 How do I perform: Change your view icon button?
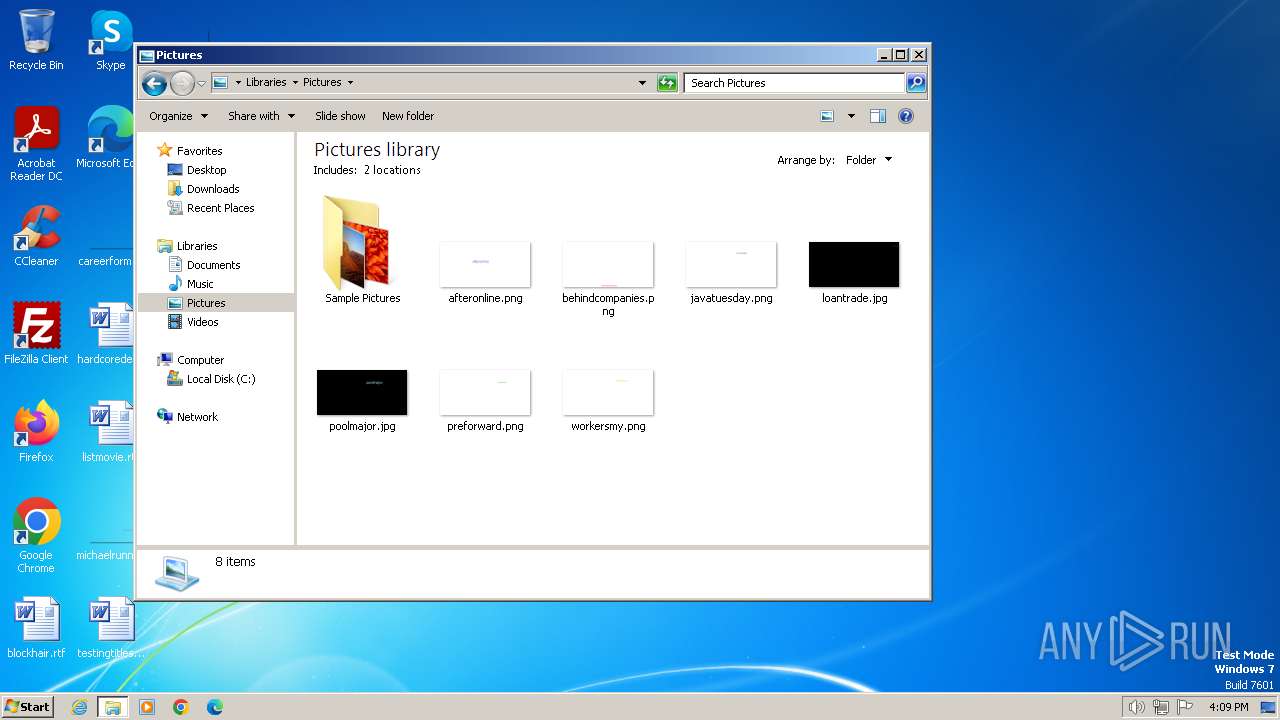click(827, 116)
